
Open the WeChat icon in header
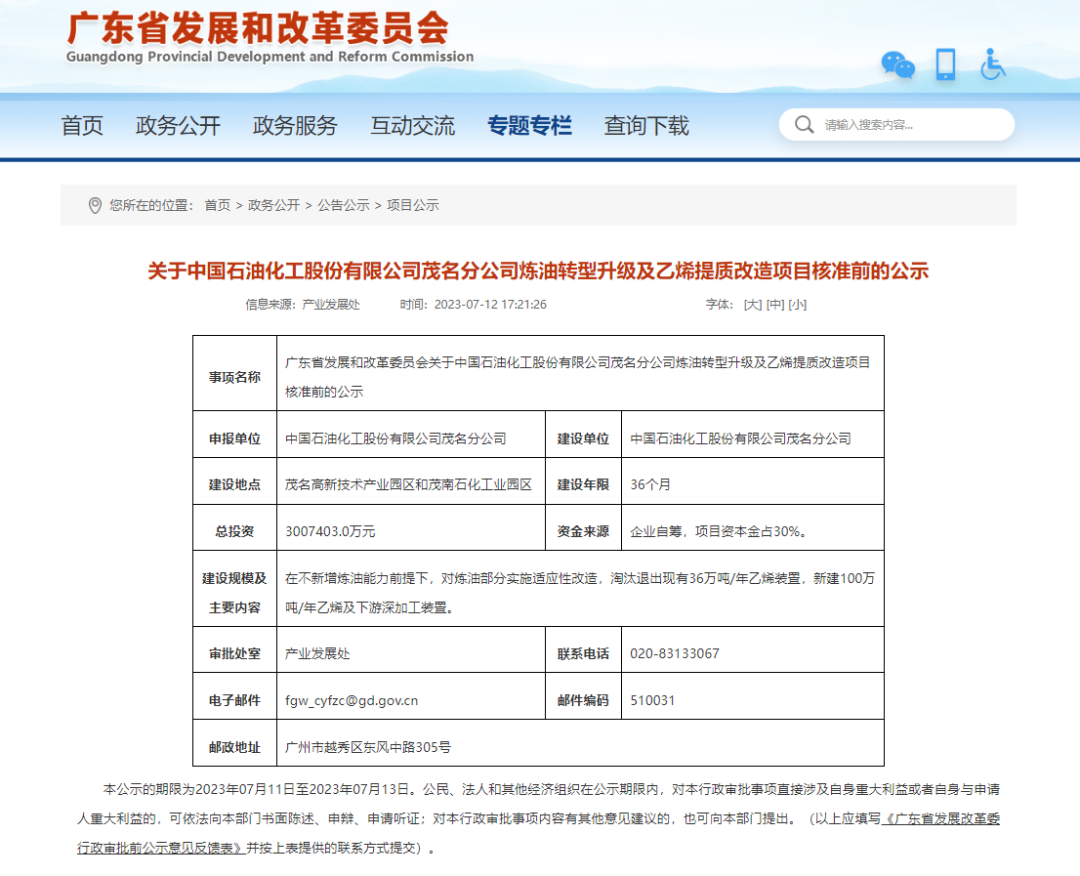tap(897, 65)
